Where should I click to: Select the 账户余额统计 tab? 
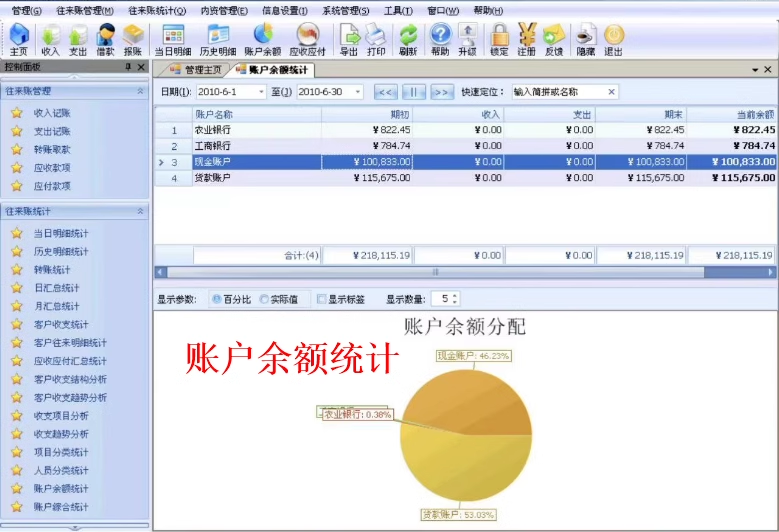(272, 70)
